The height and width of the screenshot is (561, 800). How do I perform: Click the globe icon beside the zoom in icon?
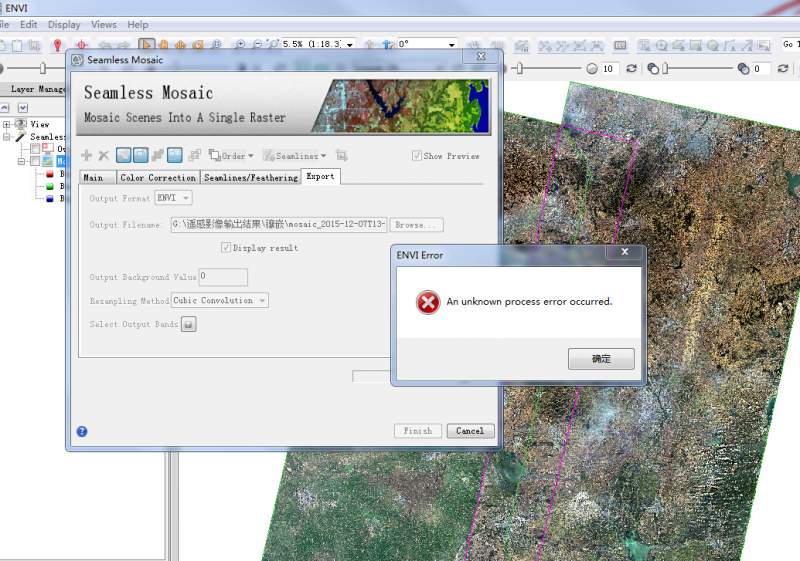click(216, 45)
